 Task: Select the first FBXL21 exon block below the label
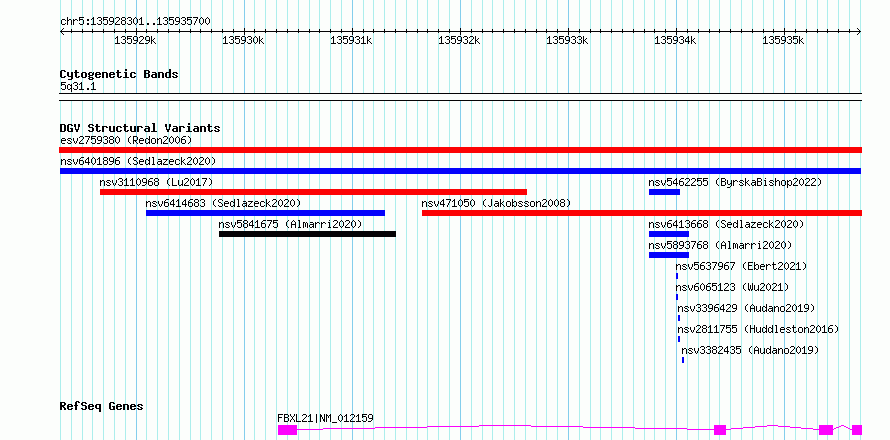pos(287,430)
